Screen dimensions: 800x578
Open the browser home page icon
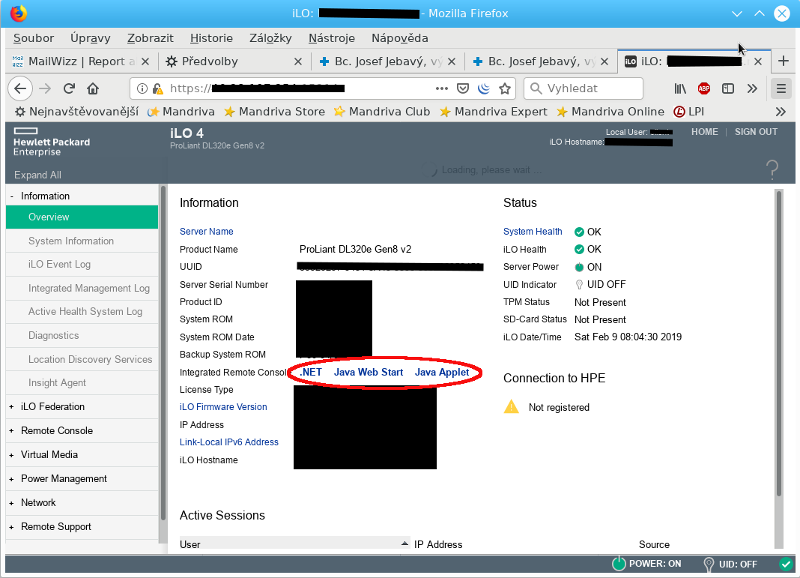click(93, 88)
